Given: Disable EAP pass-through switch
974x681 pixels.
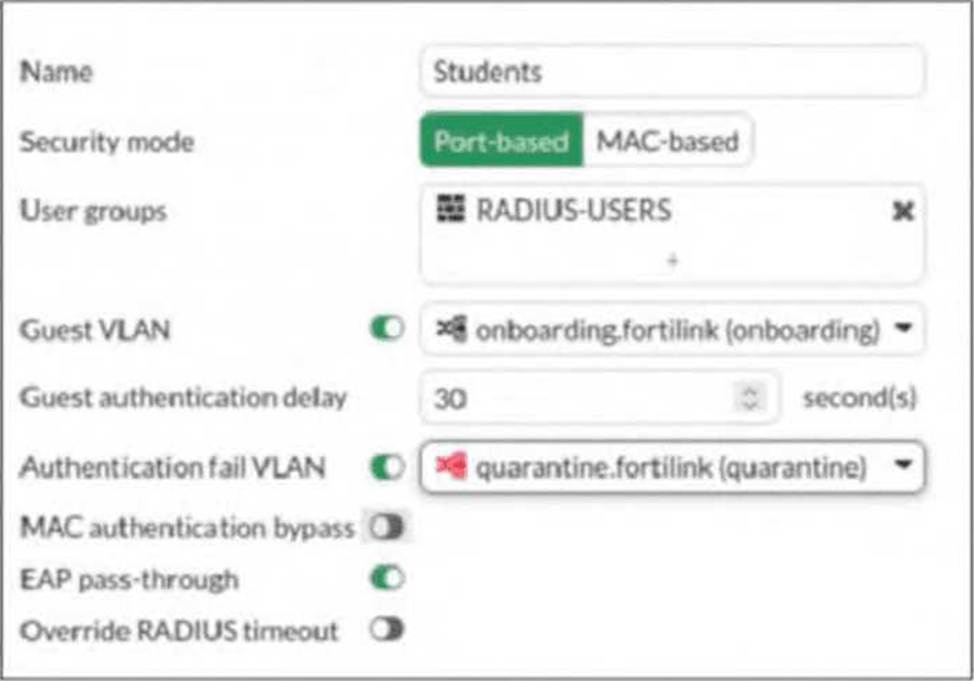Looking at the screenshot, I should click(386, 578).
